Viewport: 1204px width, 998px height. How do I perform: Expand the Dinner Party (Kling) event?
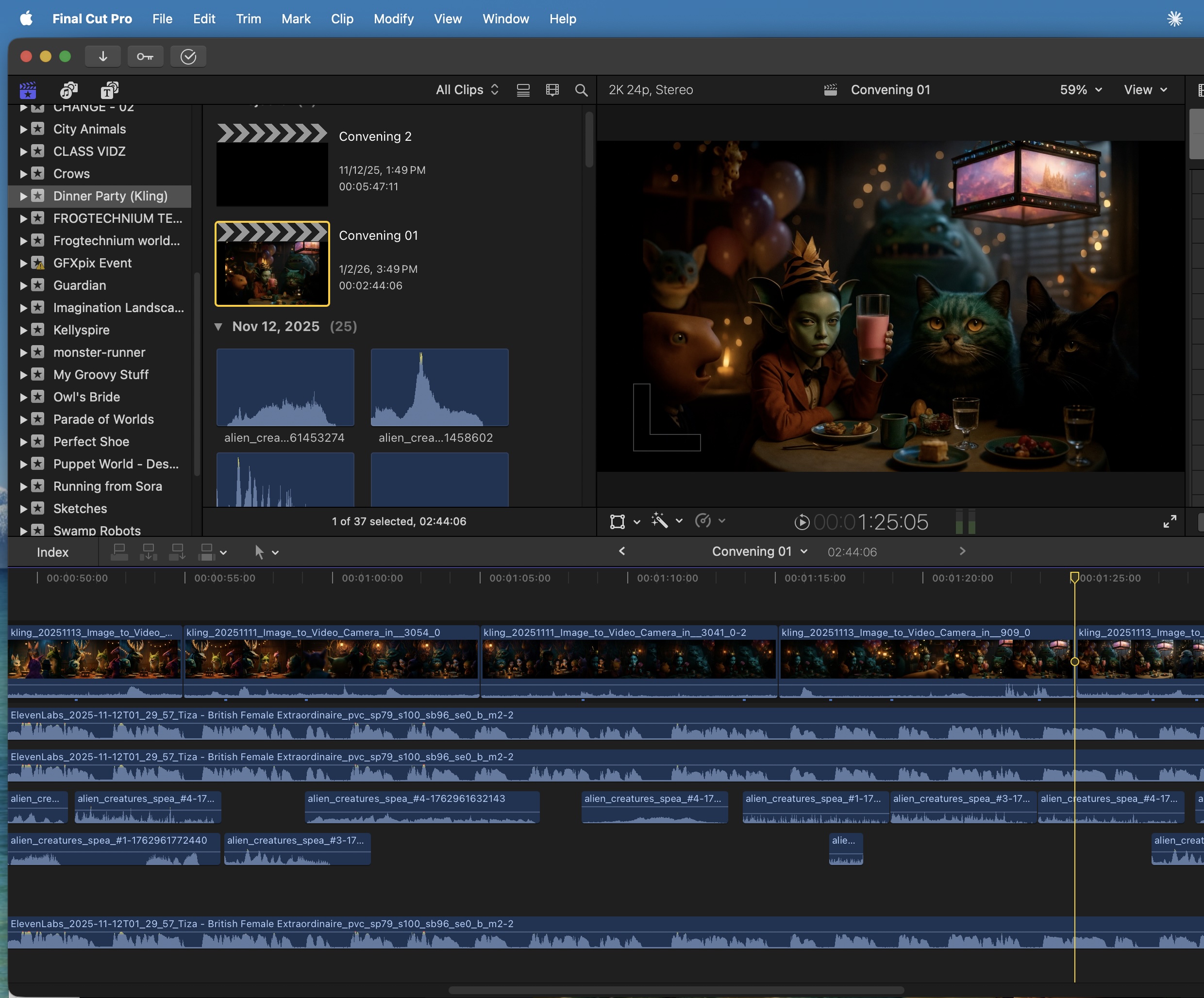pyautogui.click(x=23, y=196)
